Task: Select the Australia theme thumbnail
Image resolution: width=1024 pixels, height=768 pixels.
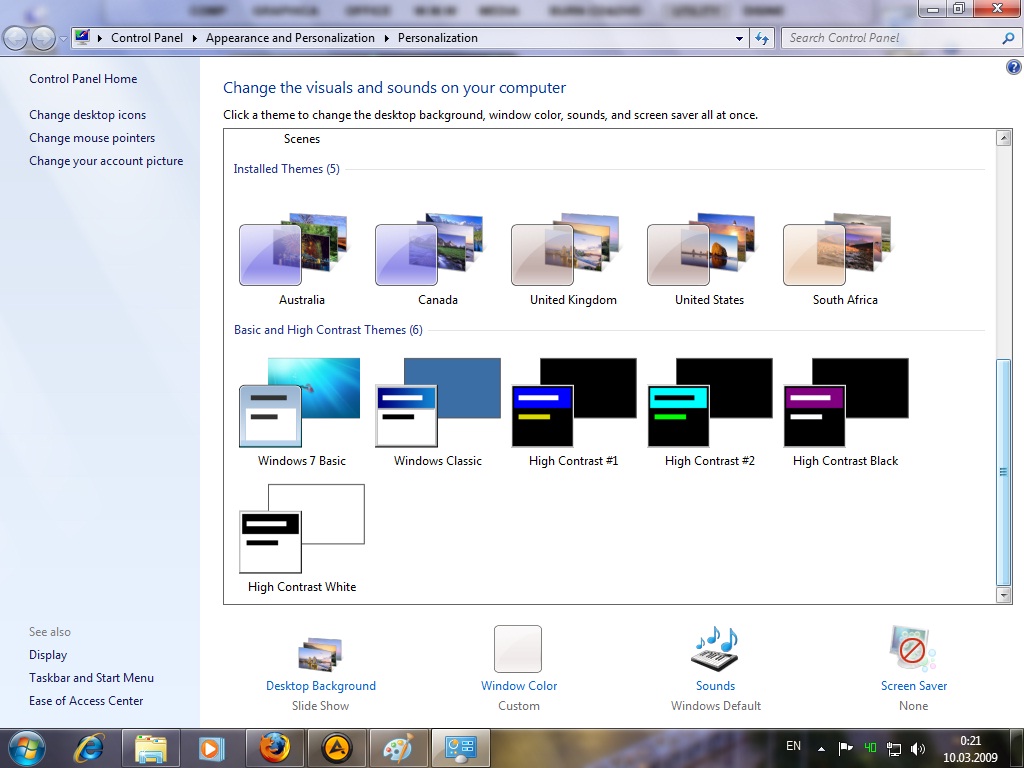Action: 294,249
